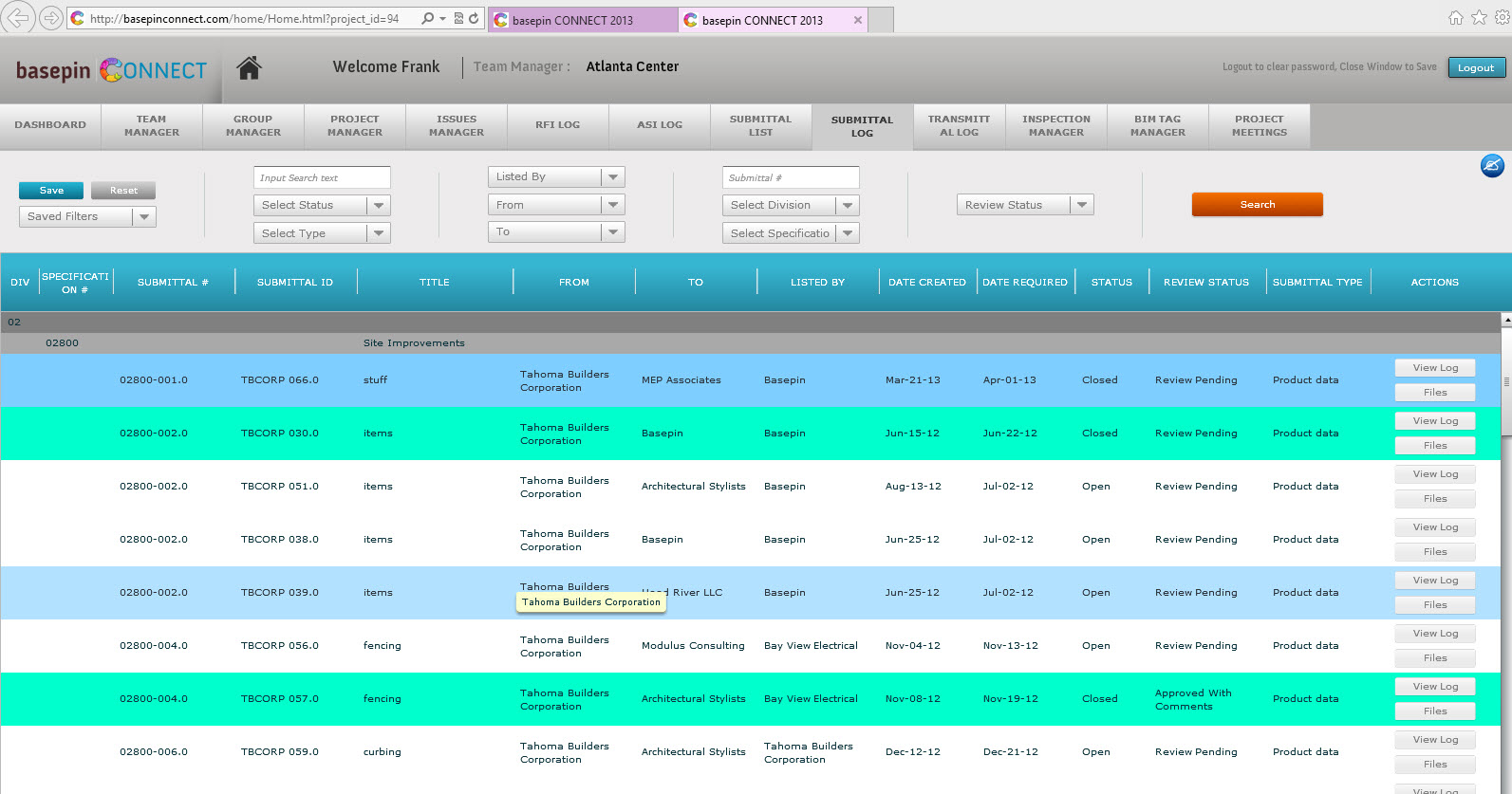The width and height of the screenshot is (1512, 794).
Task: Open the browser Tools gear icon
Action: pyautogui.click(x=1502, y=18)
